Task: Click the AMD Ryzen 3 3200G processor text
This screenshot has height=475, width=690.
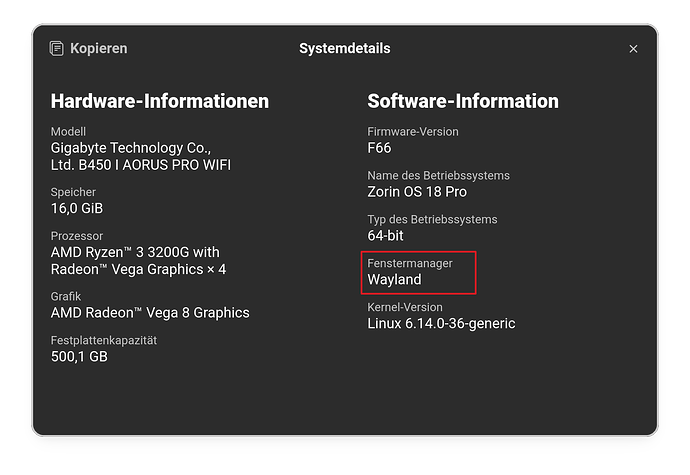Action: pyautogui.click(x=138, y=260)
